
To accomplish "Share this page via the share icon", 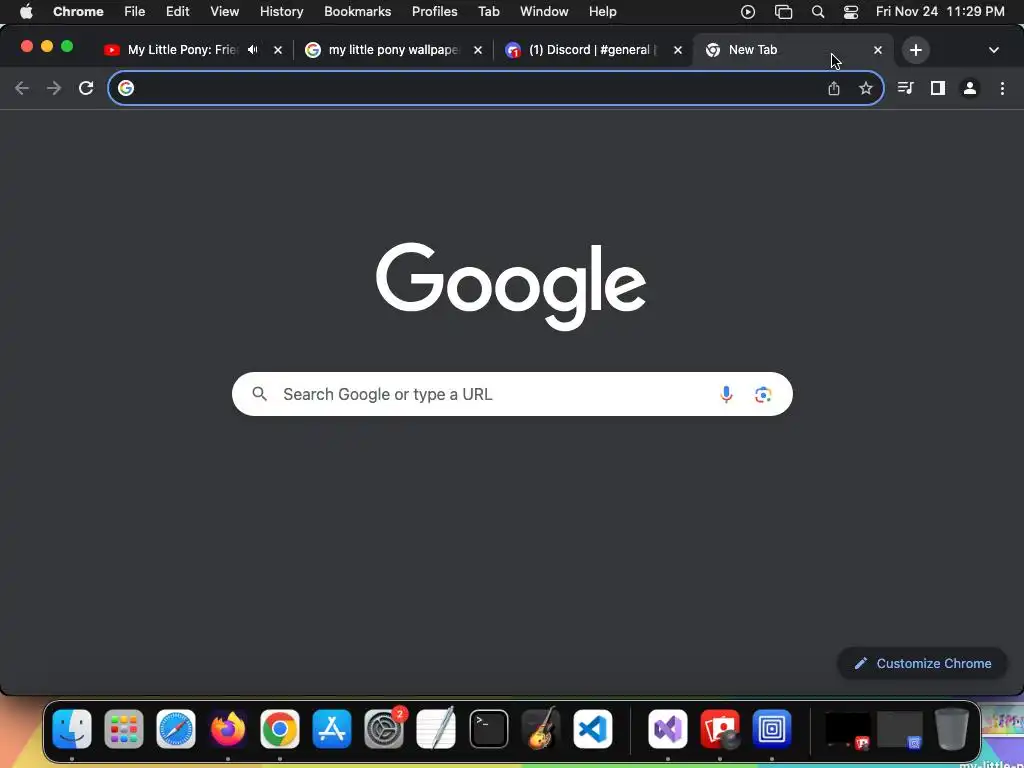I will click(x=834, y=88).
